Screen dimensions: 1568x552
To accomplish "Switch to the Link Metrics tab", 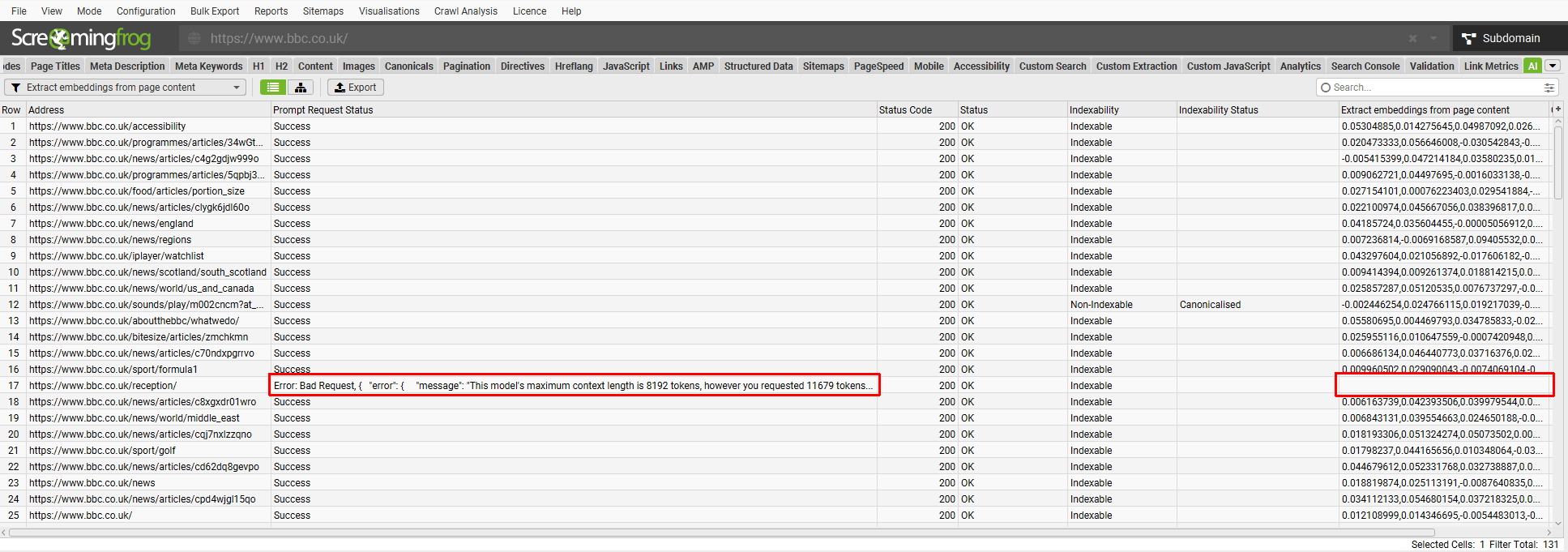I will tap(1491, 66).
